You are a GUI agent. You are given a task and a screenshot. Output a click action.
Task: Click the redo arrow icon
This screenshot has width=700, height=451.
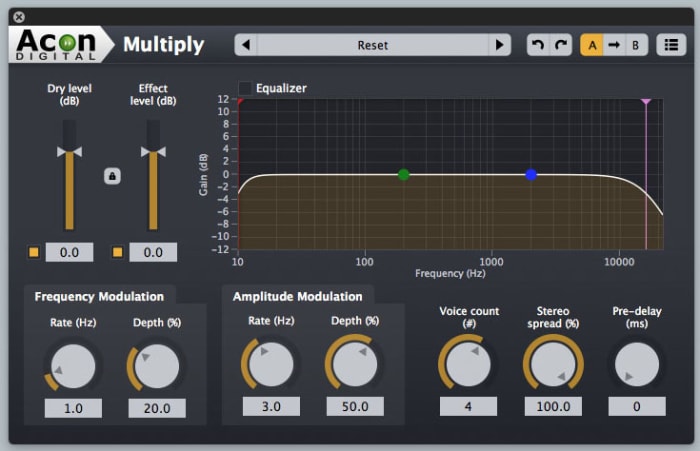pos(561,45)
